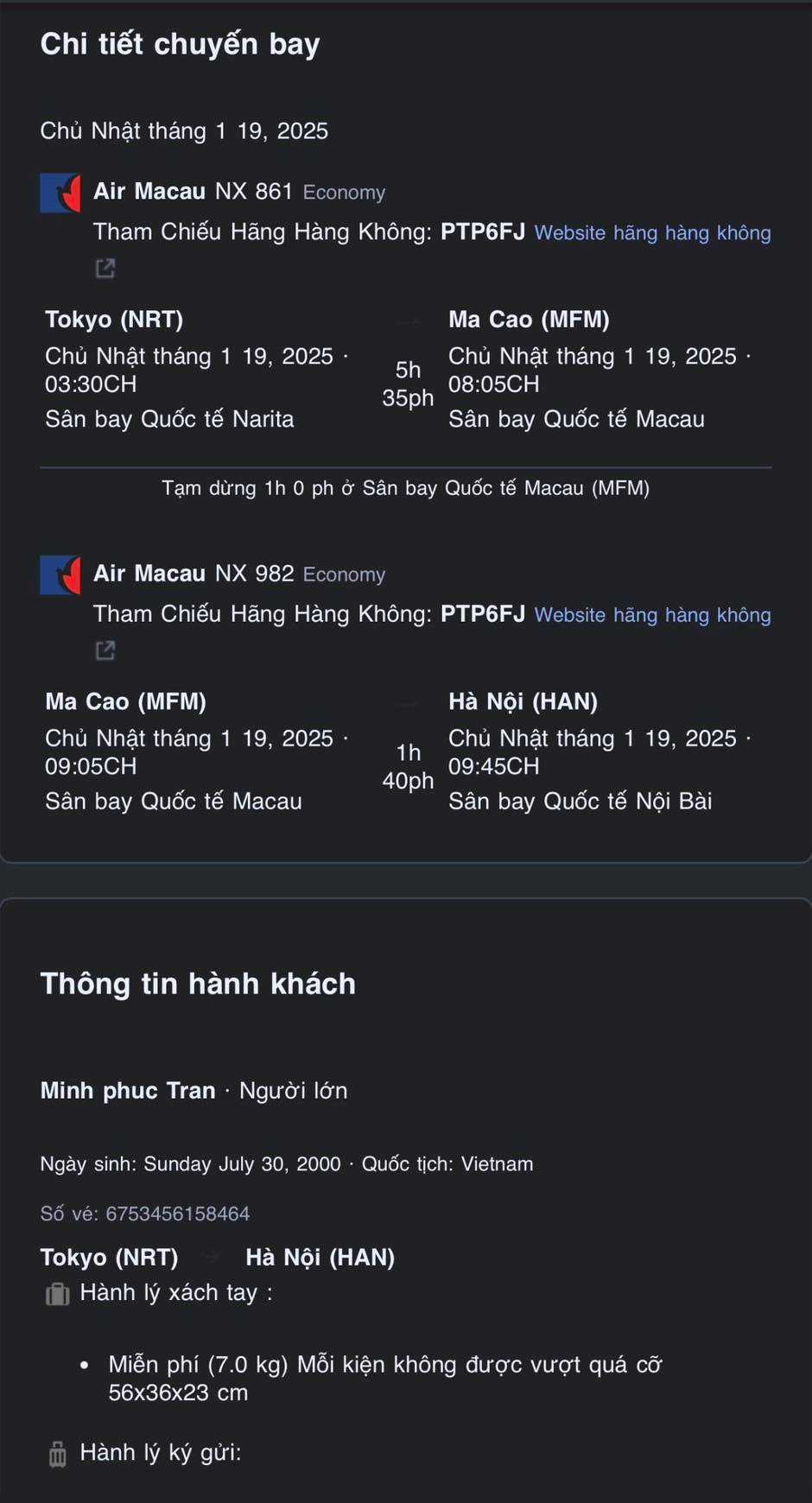Tap the carry-on bag icon next to Hành lý xách tay
The width and height of the screenshot is (812, 1503).
(57, 1294)
